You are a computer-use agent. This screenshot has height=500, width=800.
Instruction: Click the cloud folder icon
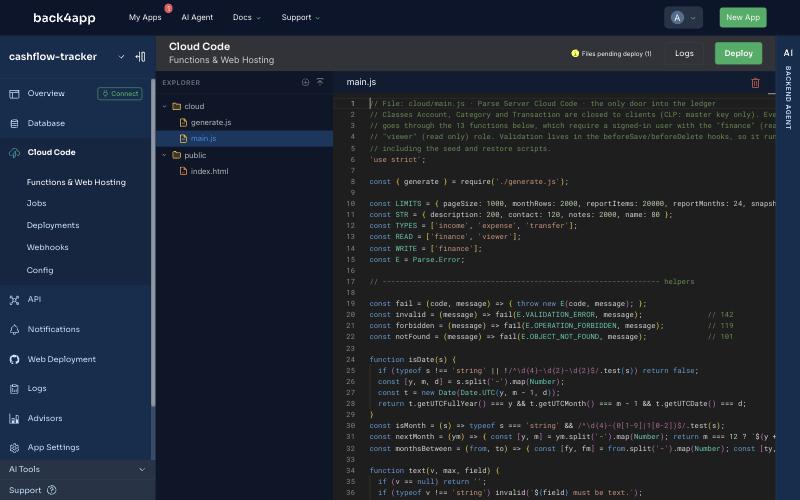click(x=177, y=106)
